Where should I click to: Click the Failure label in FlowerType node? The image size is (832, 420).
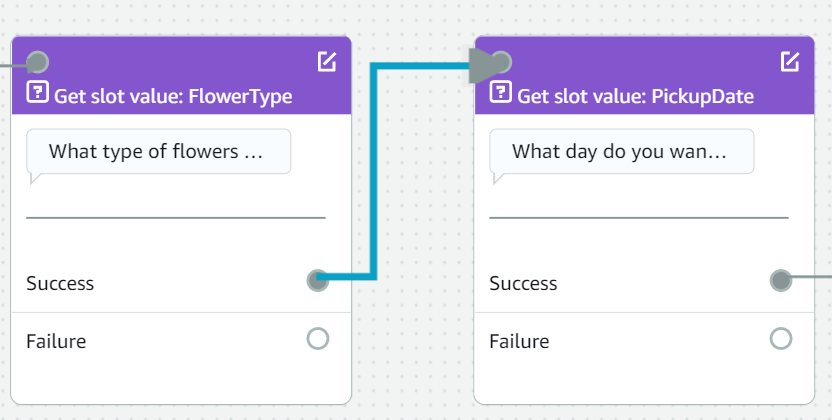(x=56, y=341)
